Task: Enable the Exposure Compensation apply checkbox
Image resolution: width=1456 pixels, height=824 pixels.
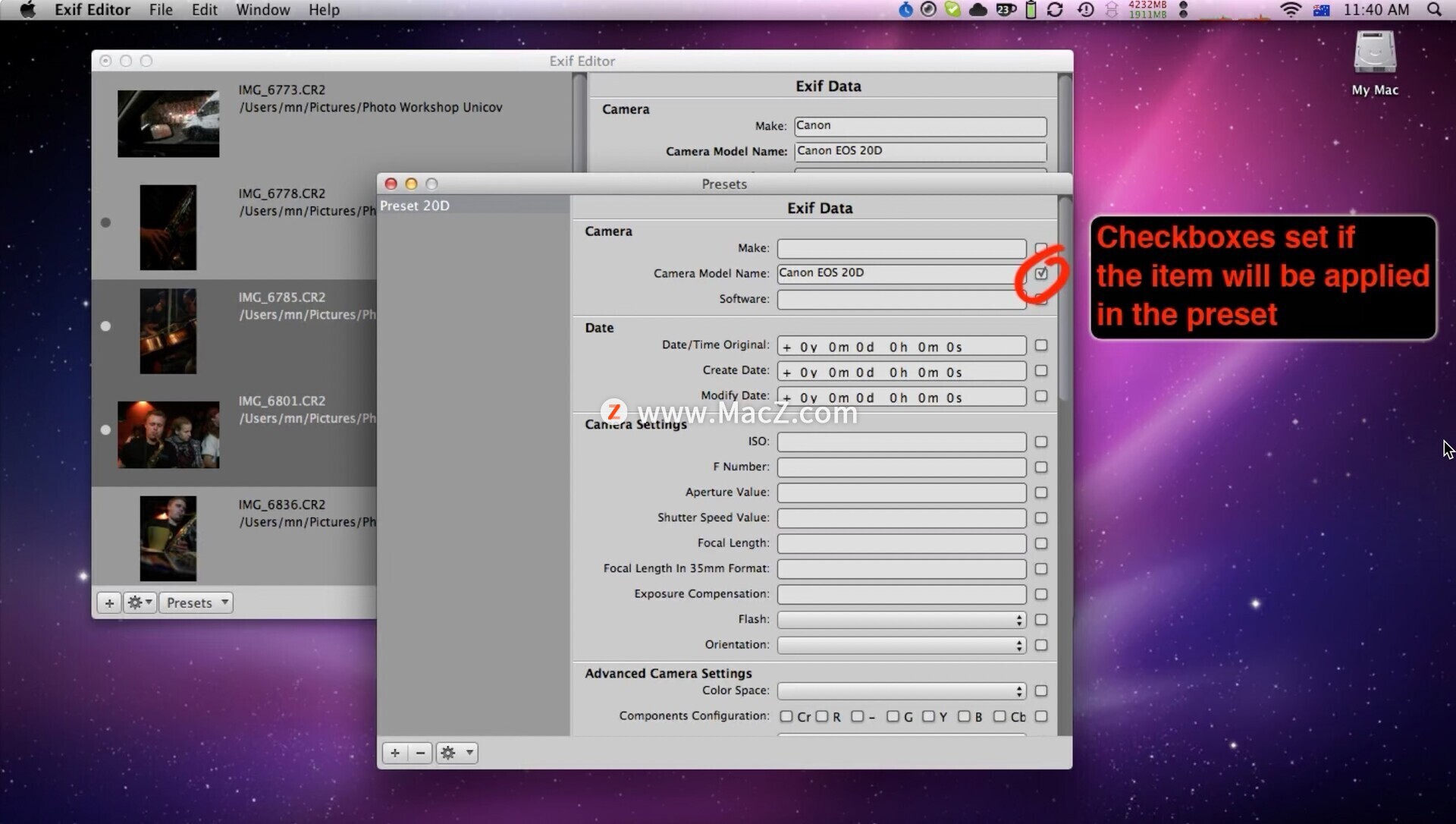Action: pos(1041,594)
